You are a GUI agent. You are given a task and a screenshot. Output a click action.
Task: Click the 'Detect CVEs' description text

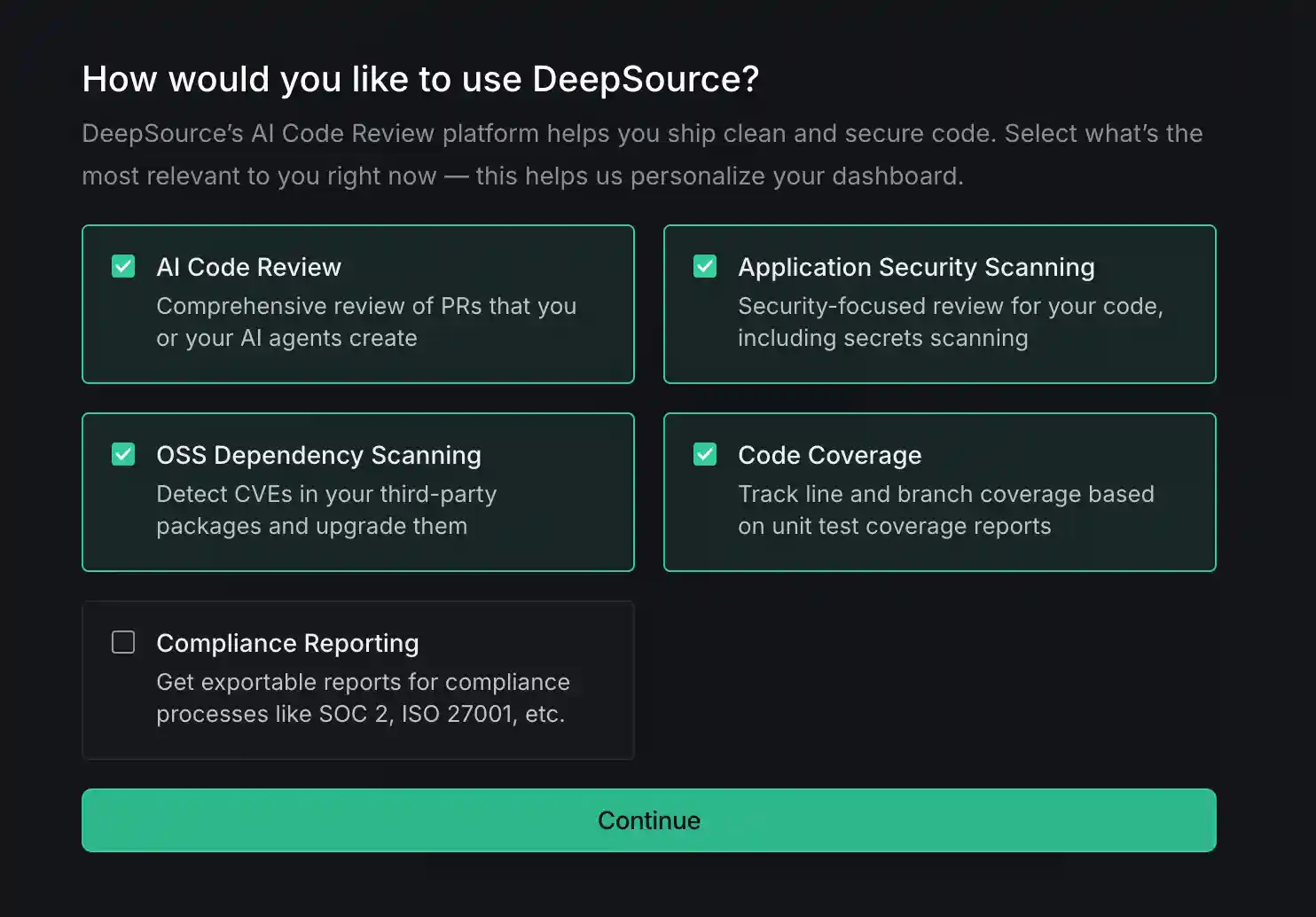coord(326,494)
